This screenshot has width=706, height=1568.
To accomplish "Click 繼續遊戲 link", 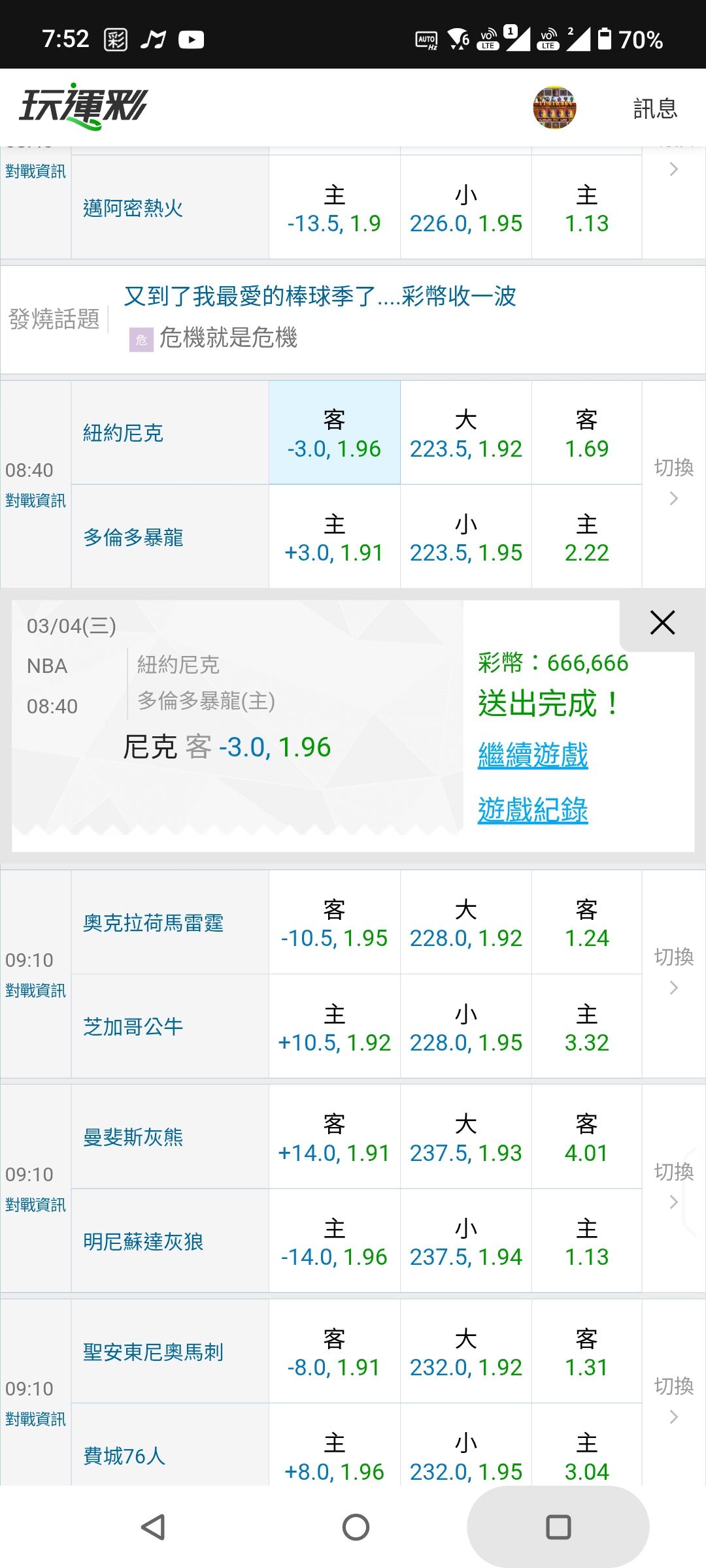I will tap(533, 755).
